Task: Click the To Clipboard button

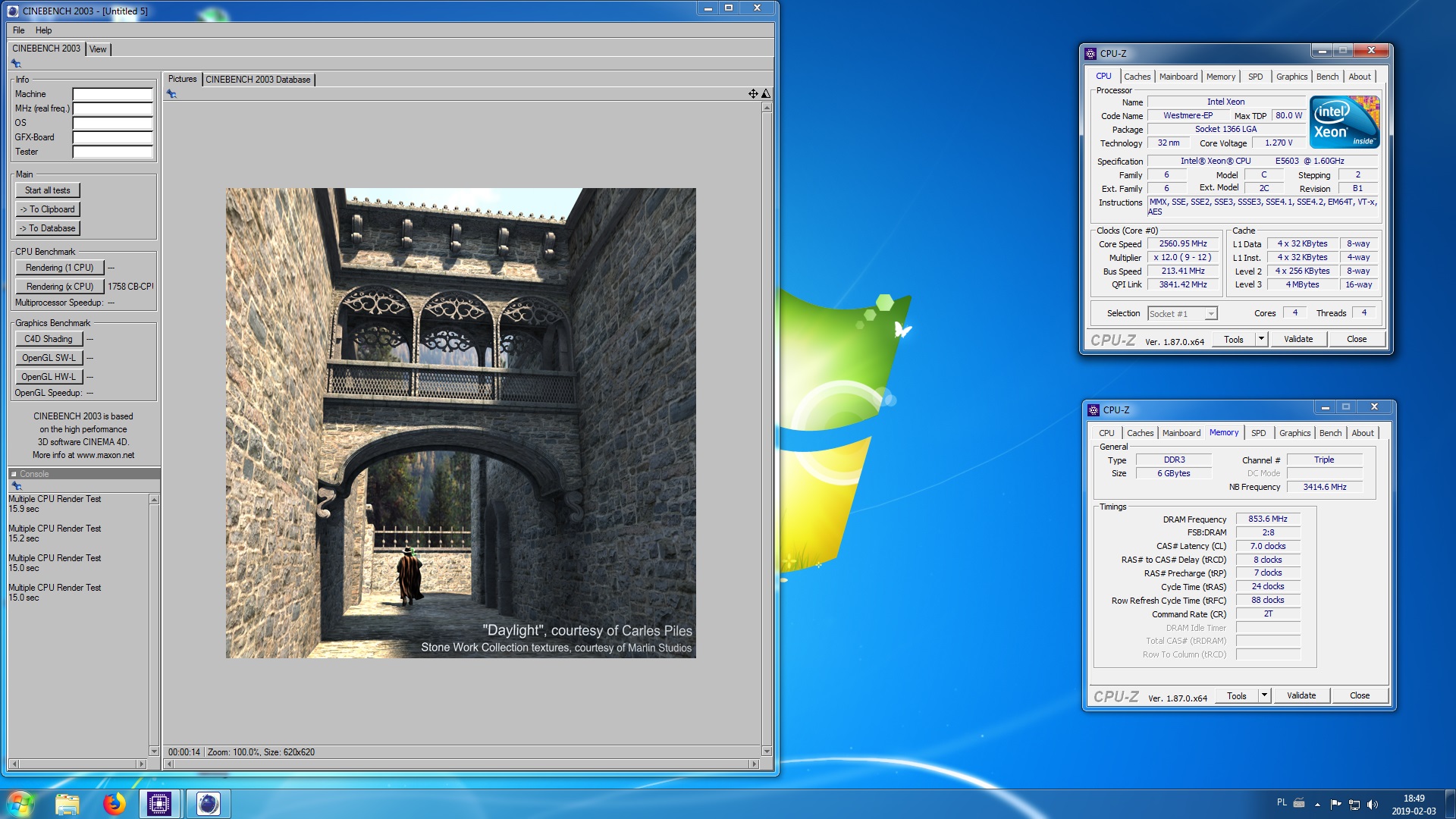Action: [x=47, y=209]
